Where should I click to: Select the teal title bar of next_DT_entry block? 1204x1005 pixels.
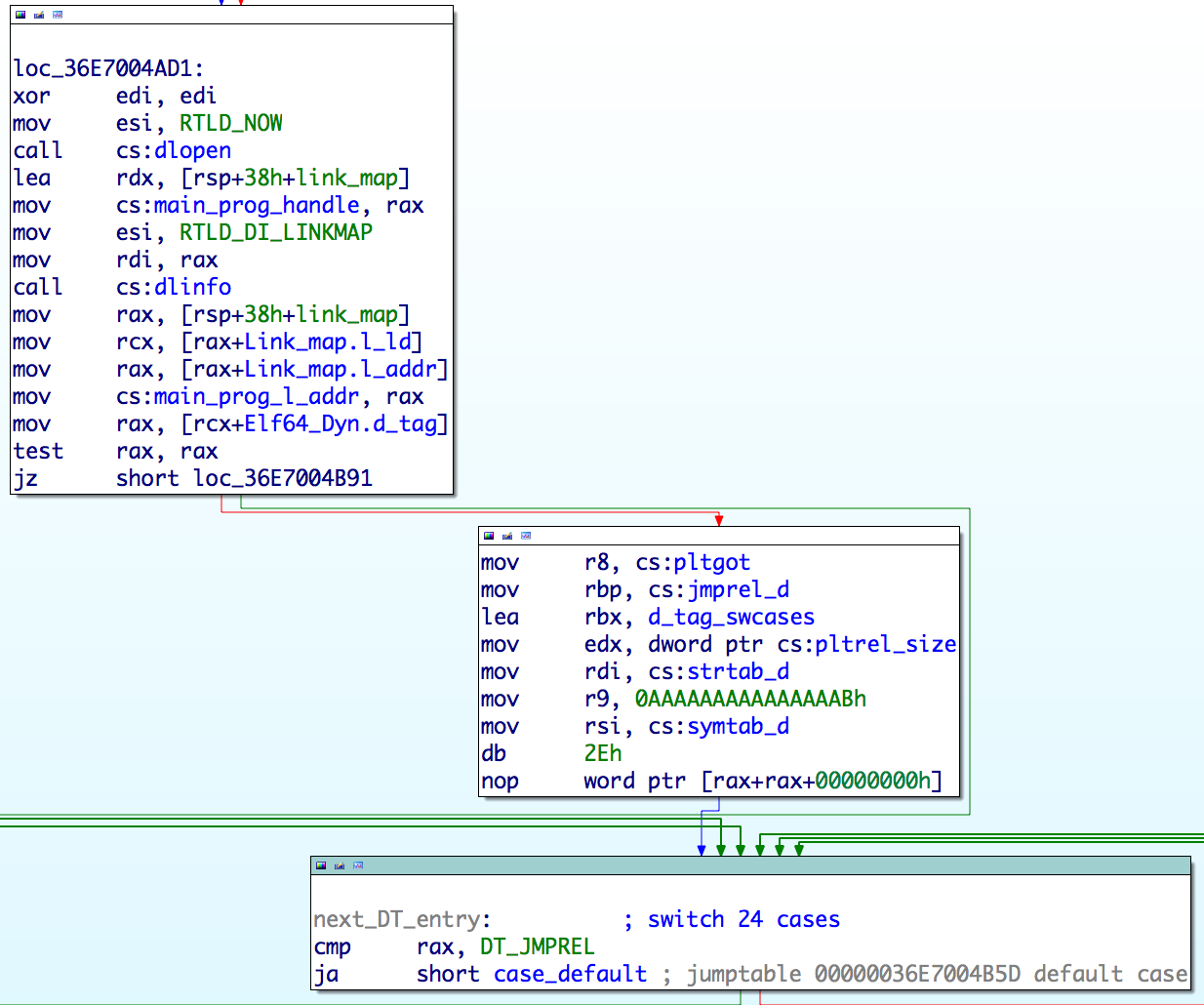(x=750, y=865)
